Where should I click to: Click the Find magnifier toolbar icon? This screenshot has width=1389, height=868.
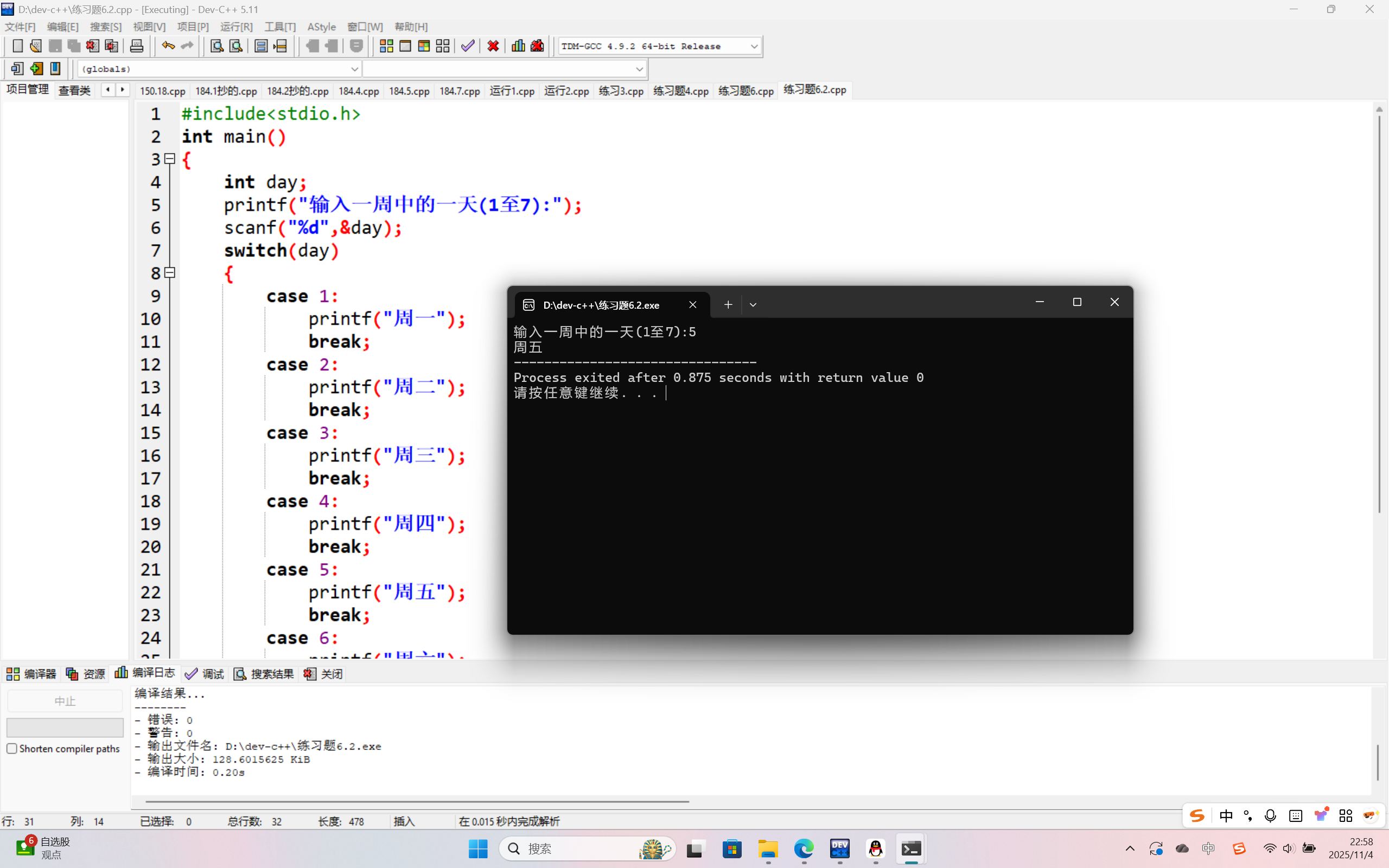click(x=216, y=46)
